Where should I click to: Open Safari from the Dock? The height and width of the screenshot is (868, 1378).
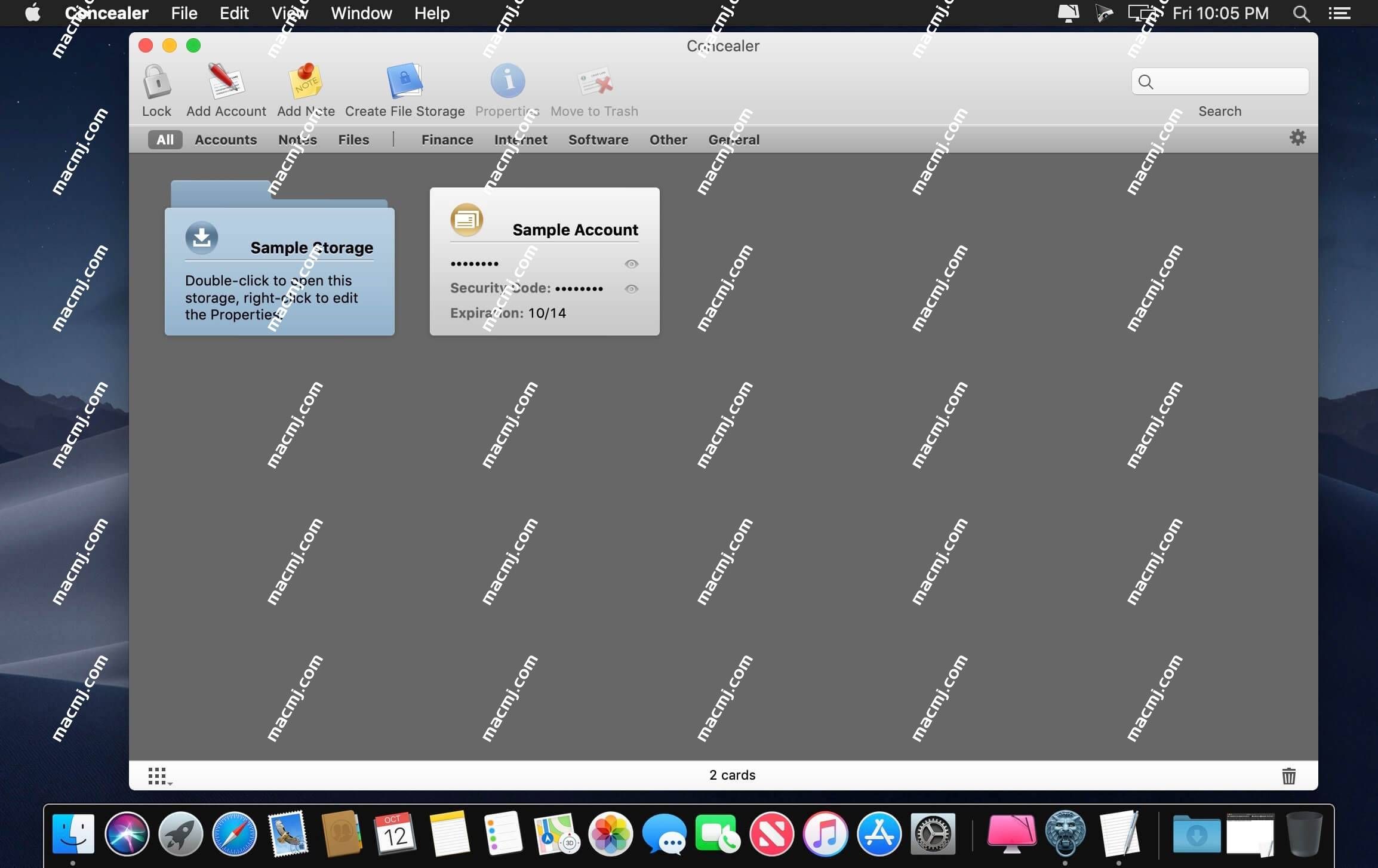coord(234,834)
